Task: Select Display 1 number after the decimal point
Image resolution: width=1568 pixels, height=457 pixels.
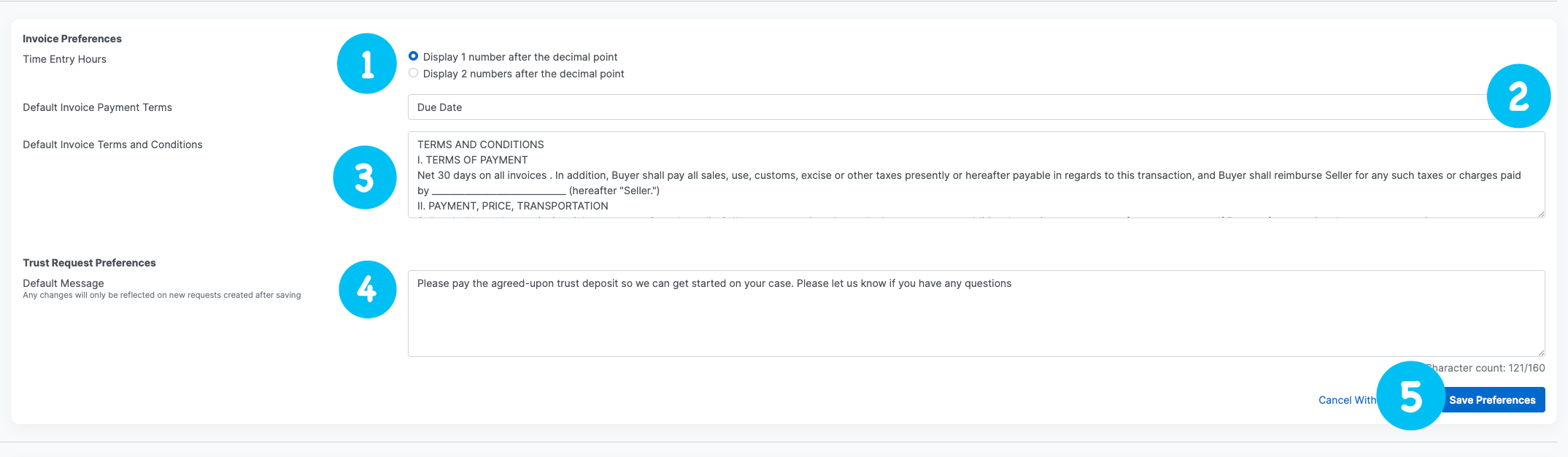Action: (414, 56)
